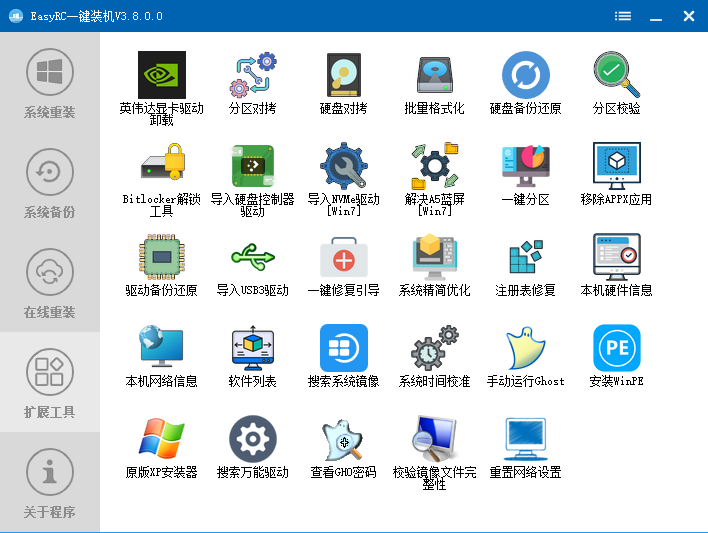Open the 软件列表 software list

(252, 356)
